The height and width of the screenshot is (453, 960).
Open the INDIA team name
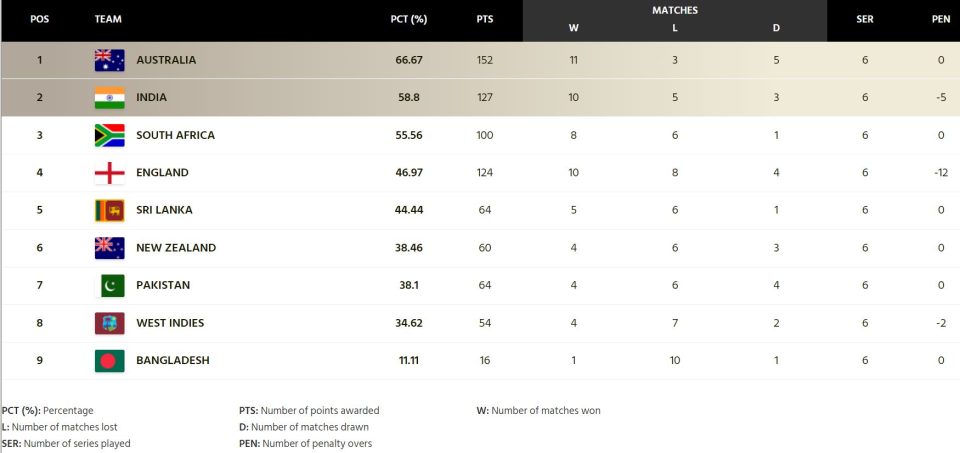click(151, 97)
